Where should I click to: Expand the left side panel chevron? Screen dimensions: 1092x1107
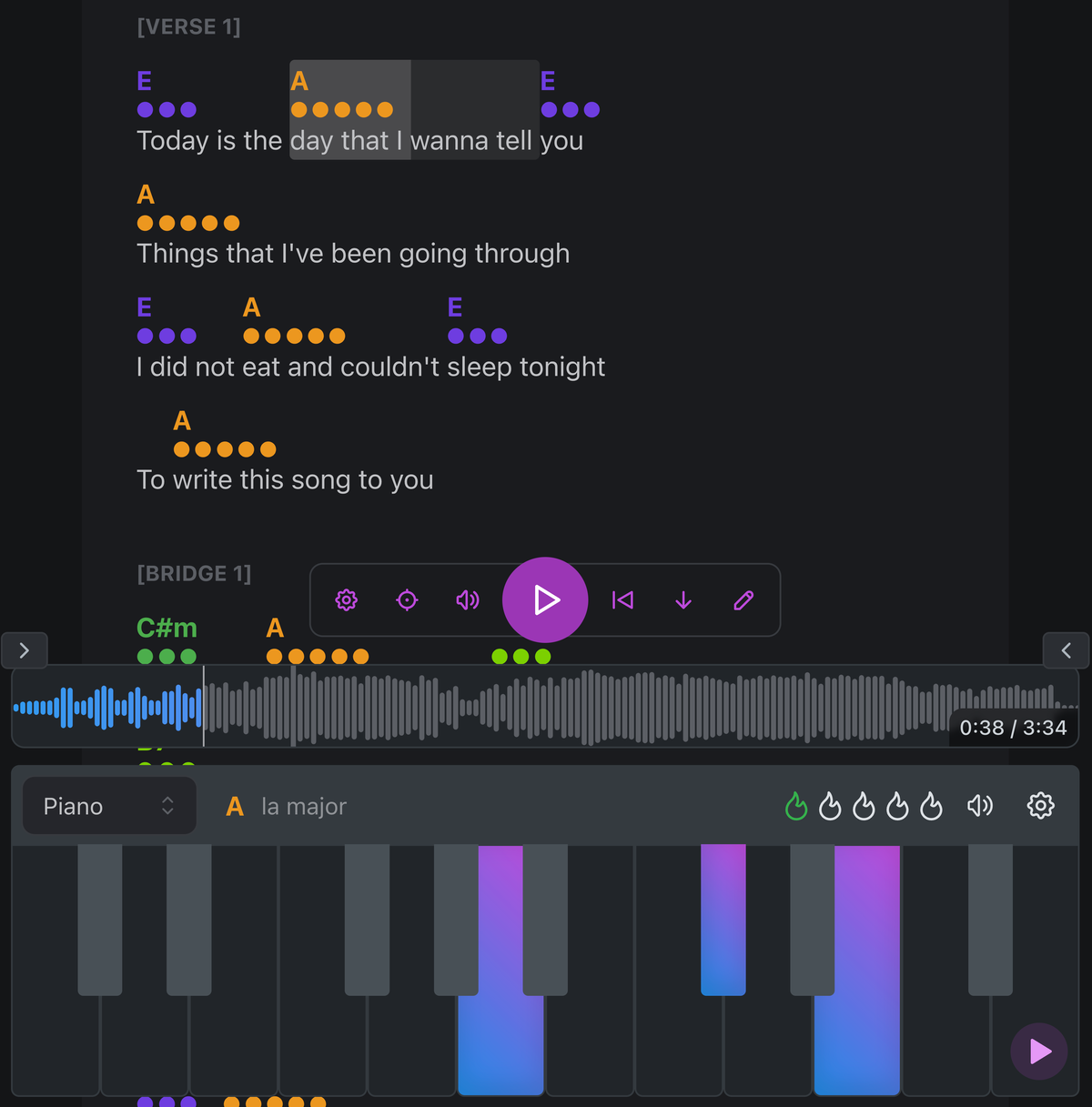pyautogui.click(x=25, y=650)
